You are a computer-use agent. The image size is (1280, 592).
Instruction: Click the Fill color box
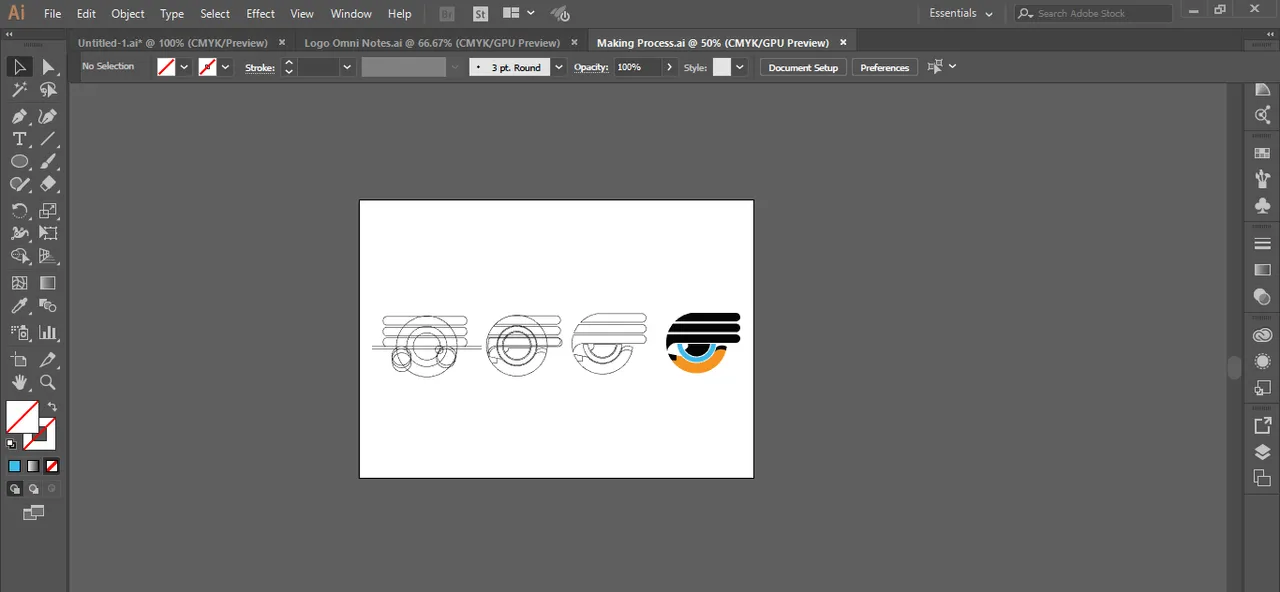[x=22, y=417]
